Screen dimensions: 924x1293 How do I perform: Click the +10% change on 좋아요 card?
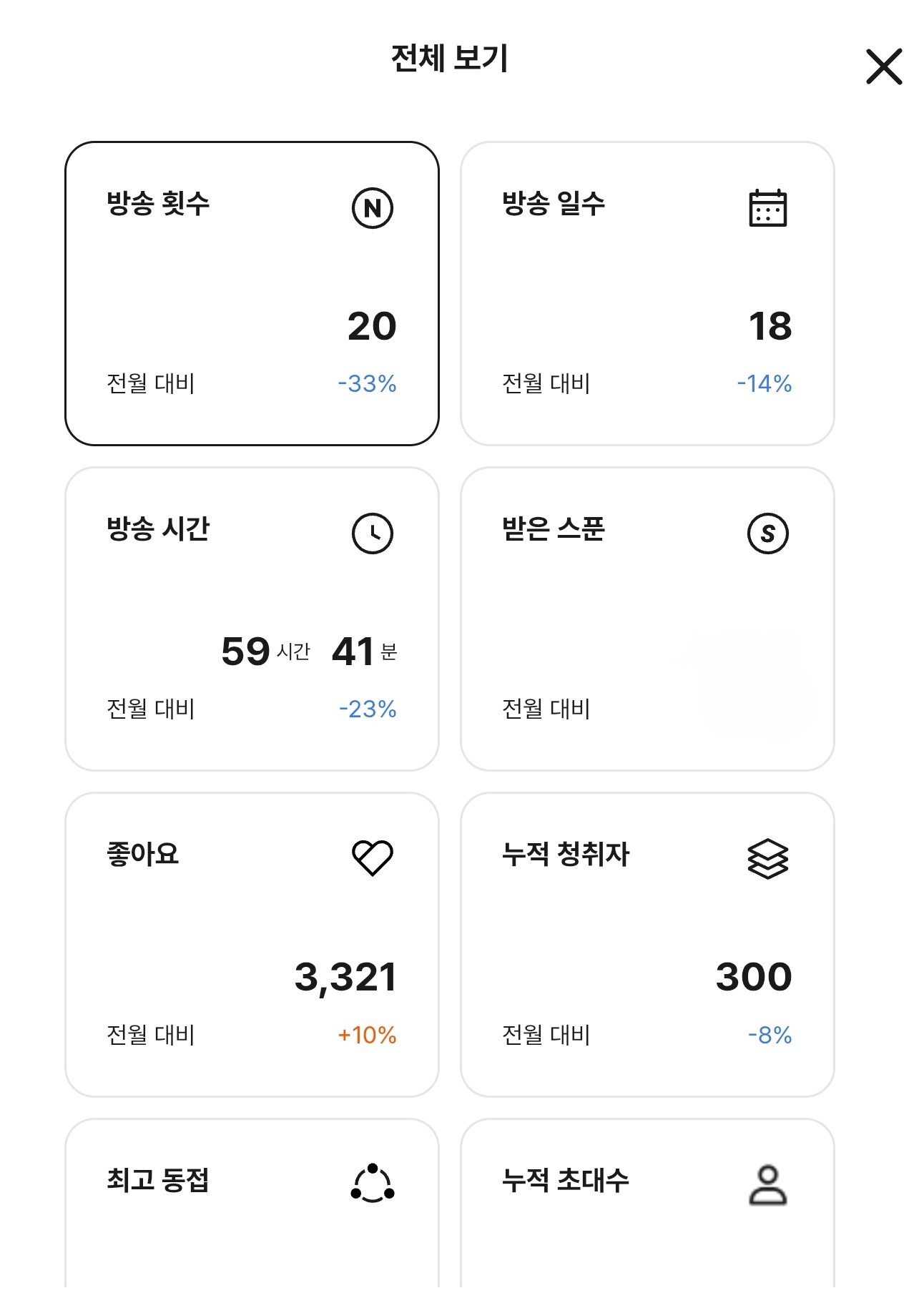click(367, 1035)
